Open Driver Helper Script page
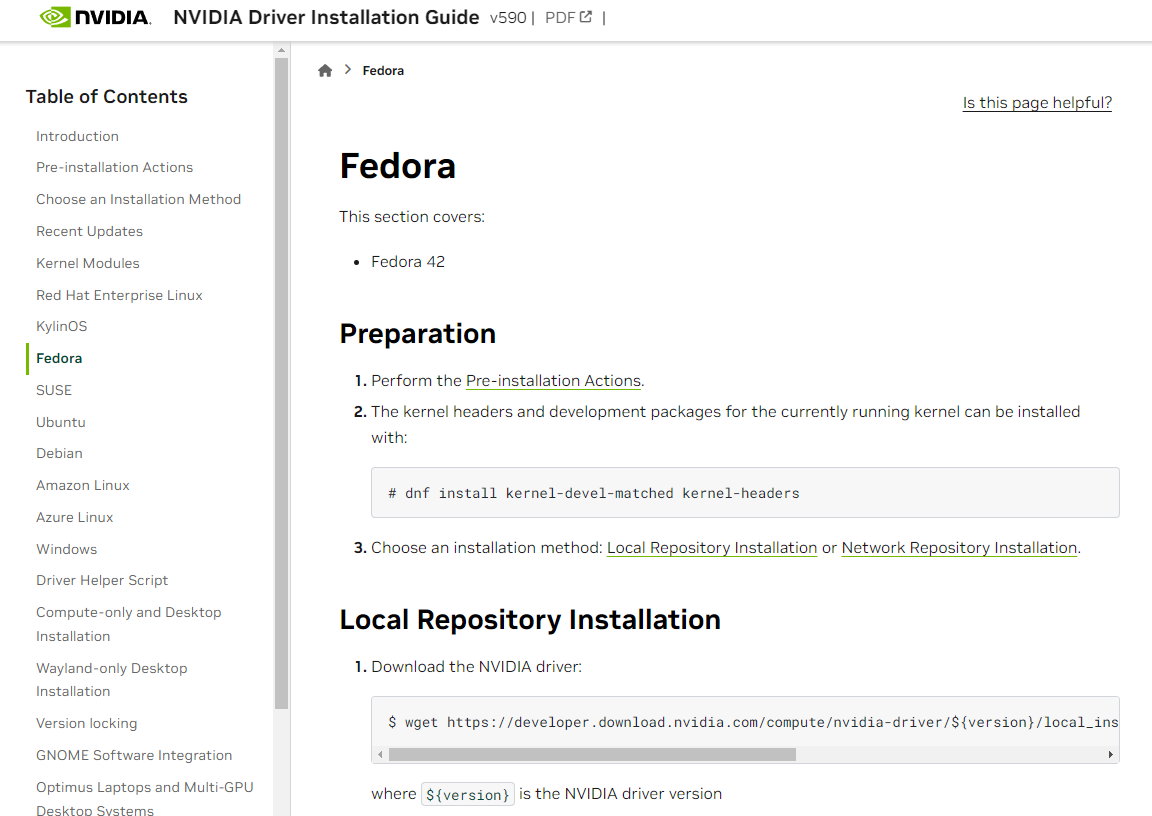Image resolution: width=1152 pixels, height=816 pixels. click(102, 580)
